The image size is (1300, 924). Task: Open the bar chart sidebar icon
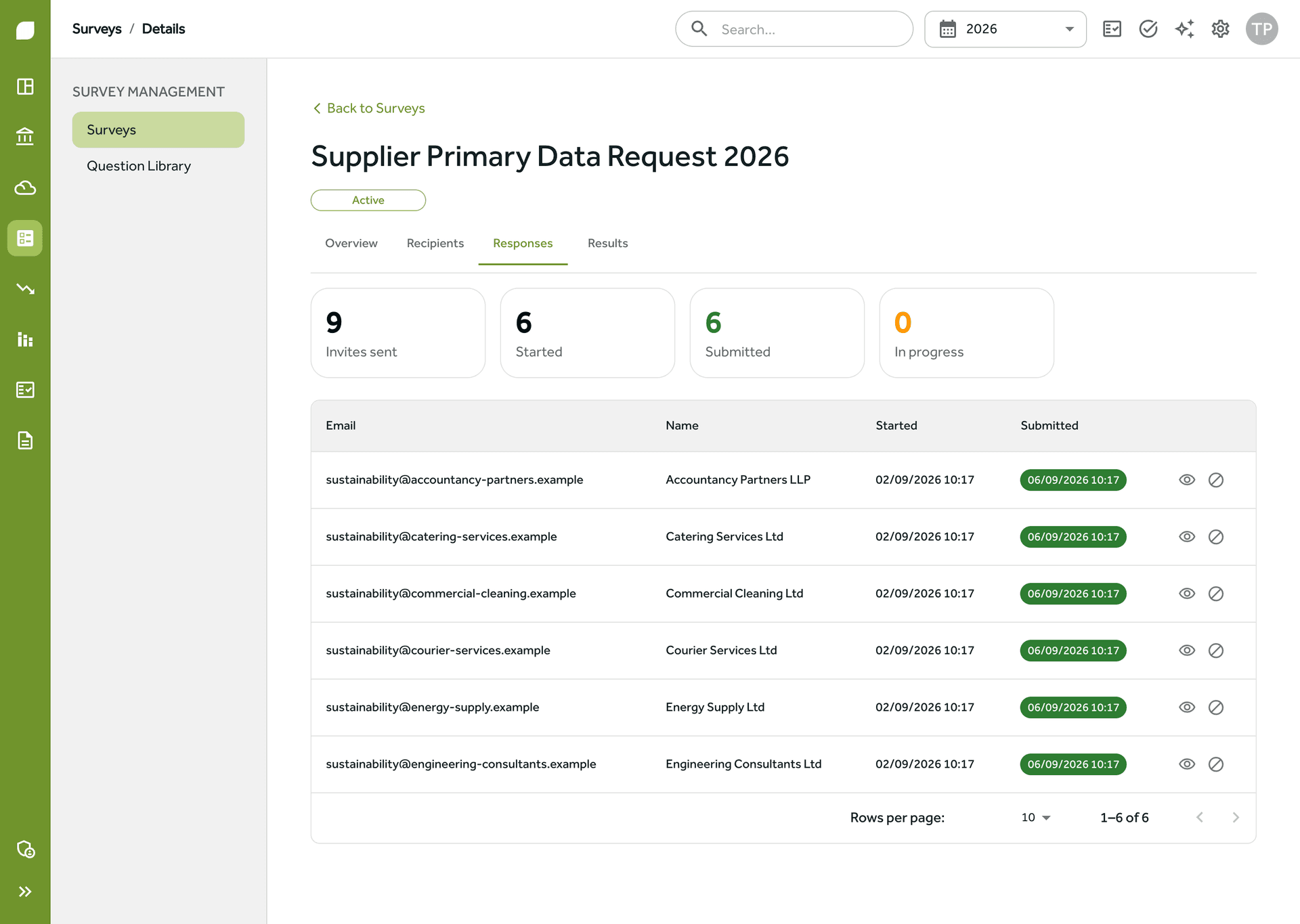click(25, 339)
